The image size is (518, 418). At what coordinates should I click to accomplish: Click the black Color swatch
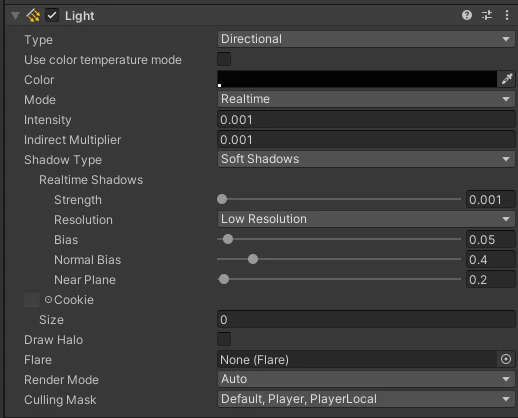[357, 79]
